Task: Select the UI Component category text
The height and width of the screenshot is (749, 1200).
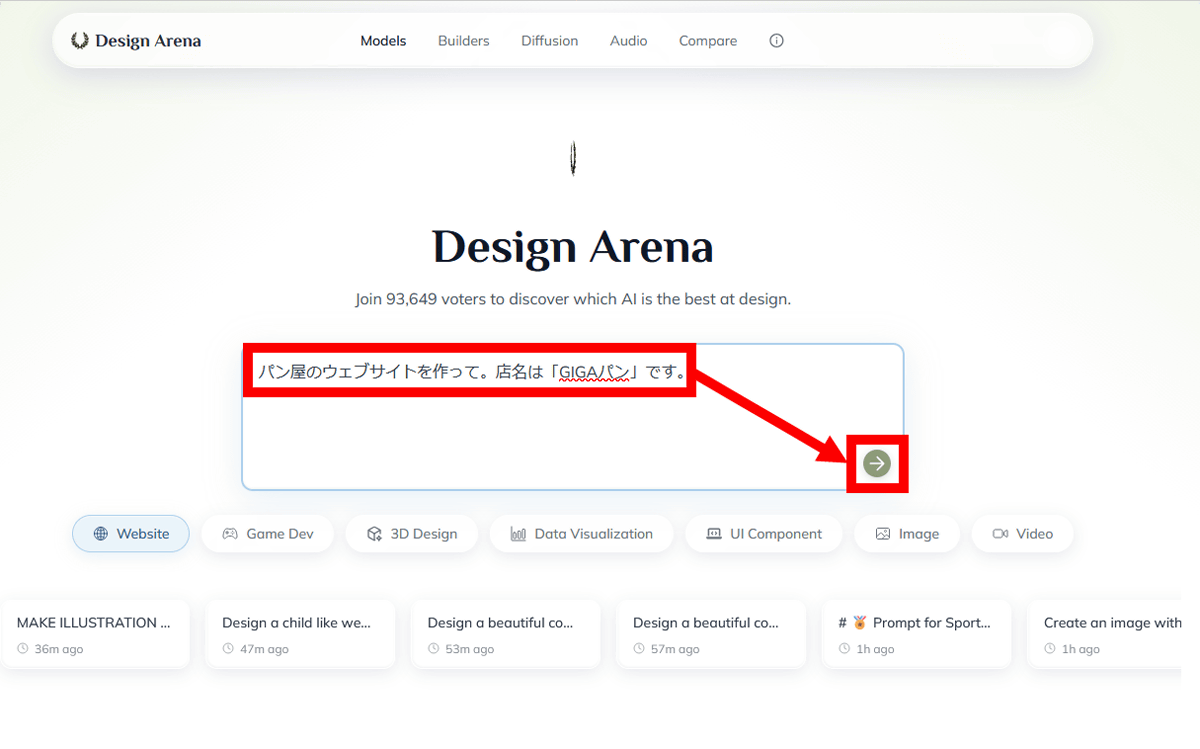Action: 776,534
